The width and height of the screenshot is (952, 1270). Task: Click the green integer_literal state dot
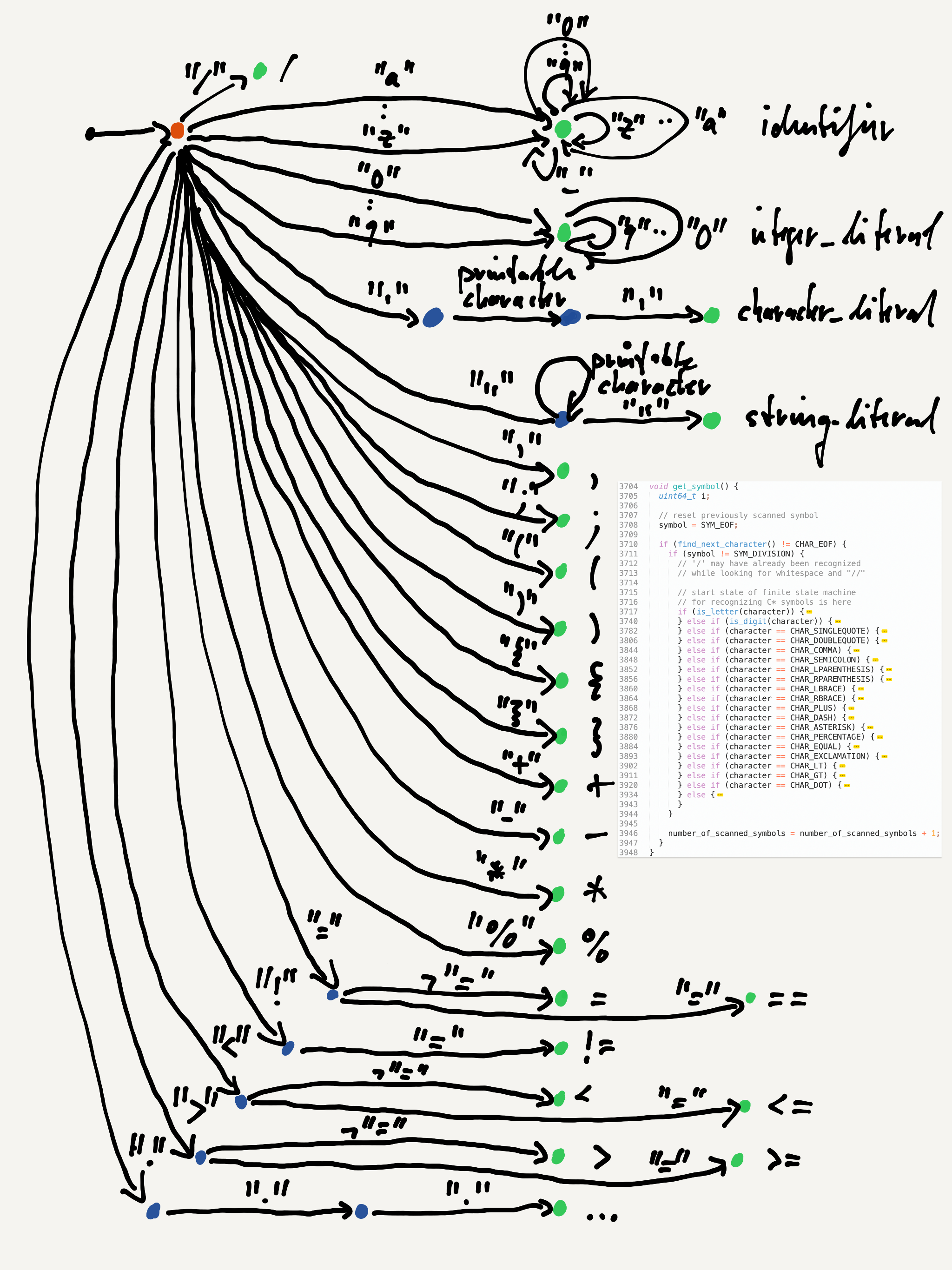(564, 232)
